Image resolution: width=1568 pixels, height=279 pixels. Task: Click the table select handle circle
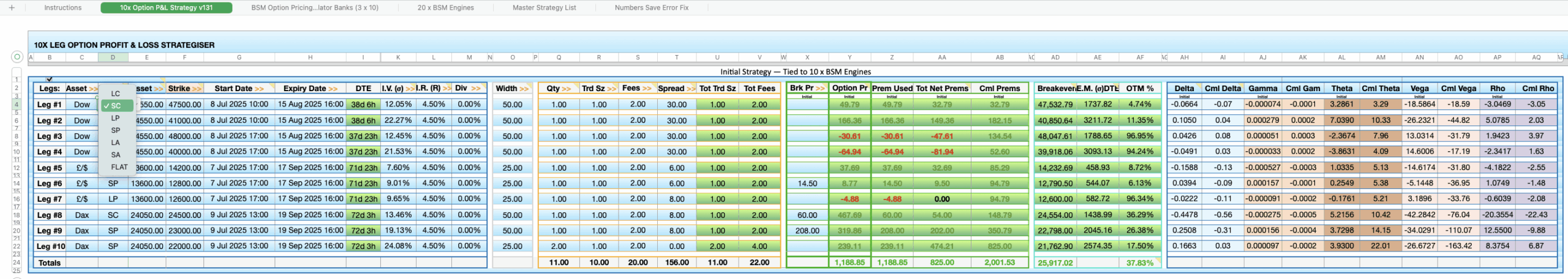pyautogui.click(x=17, y=57)
